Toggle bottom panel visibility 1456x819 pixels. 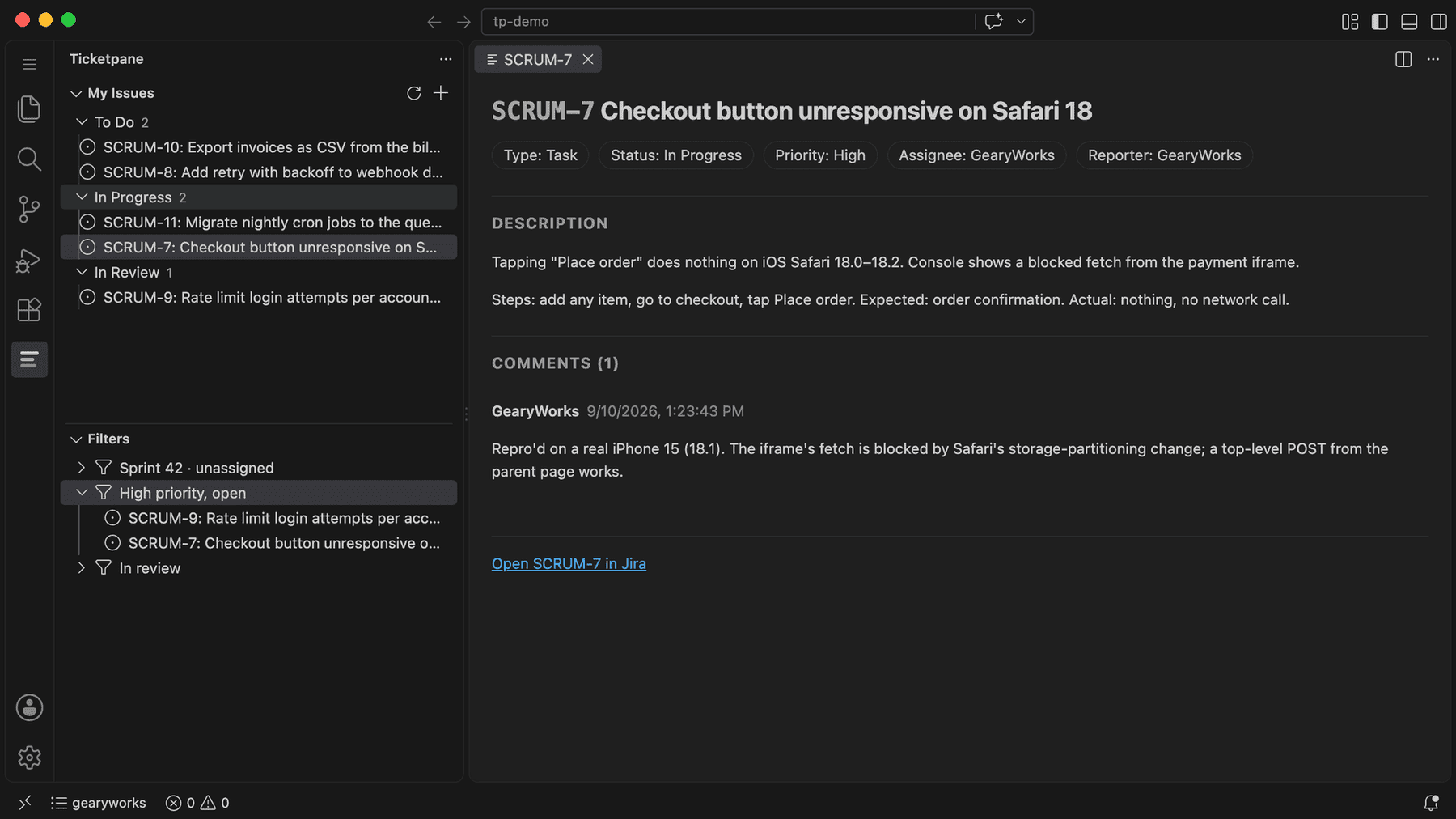(1409, 22)
